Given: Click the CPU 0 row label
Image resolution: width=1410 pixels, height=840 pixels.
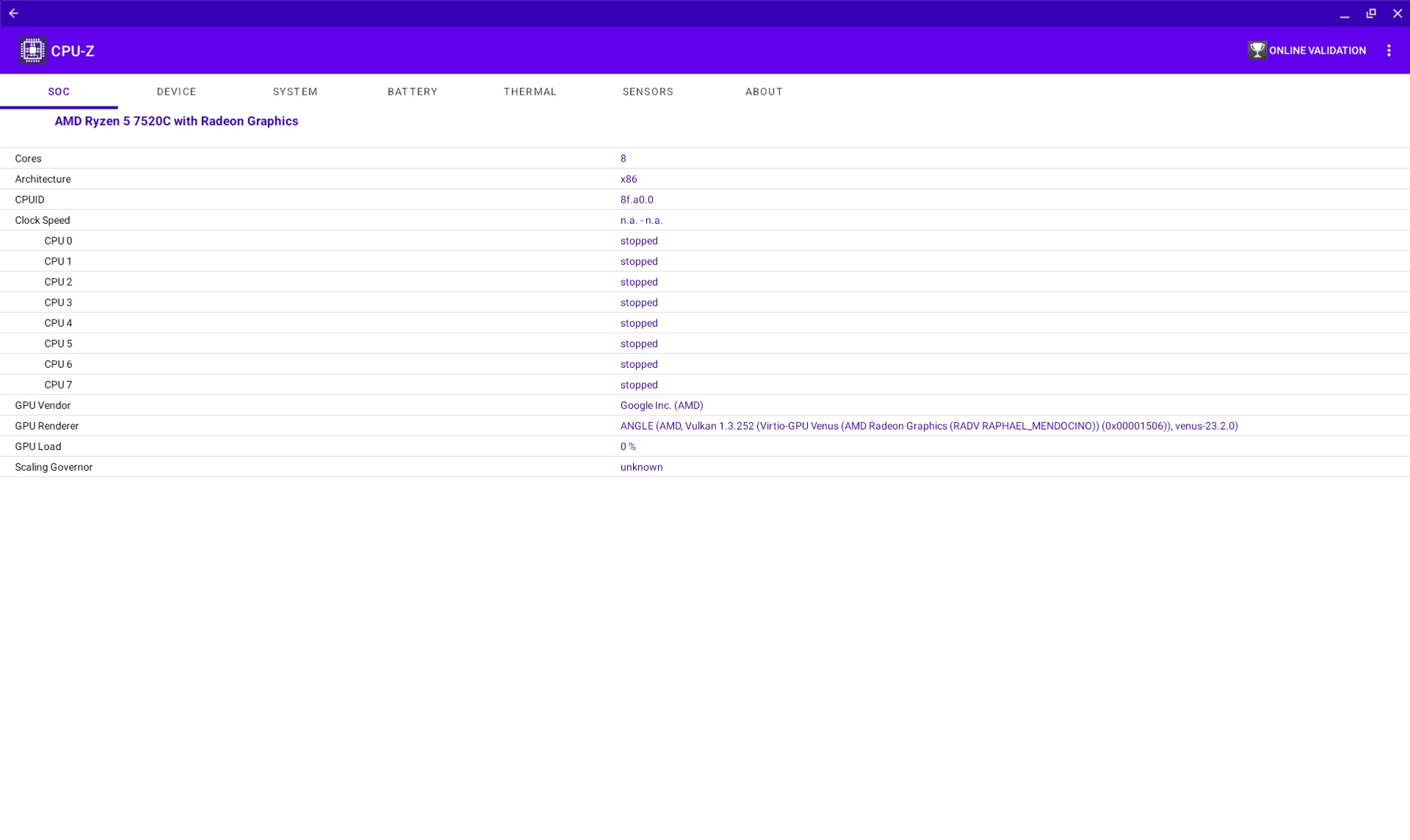Looking at the screenshot, I should [x=58, y=241].
